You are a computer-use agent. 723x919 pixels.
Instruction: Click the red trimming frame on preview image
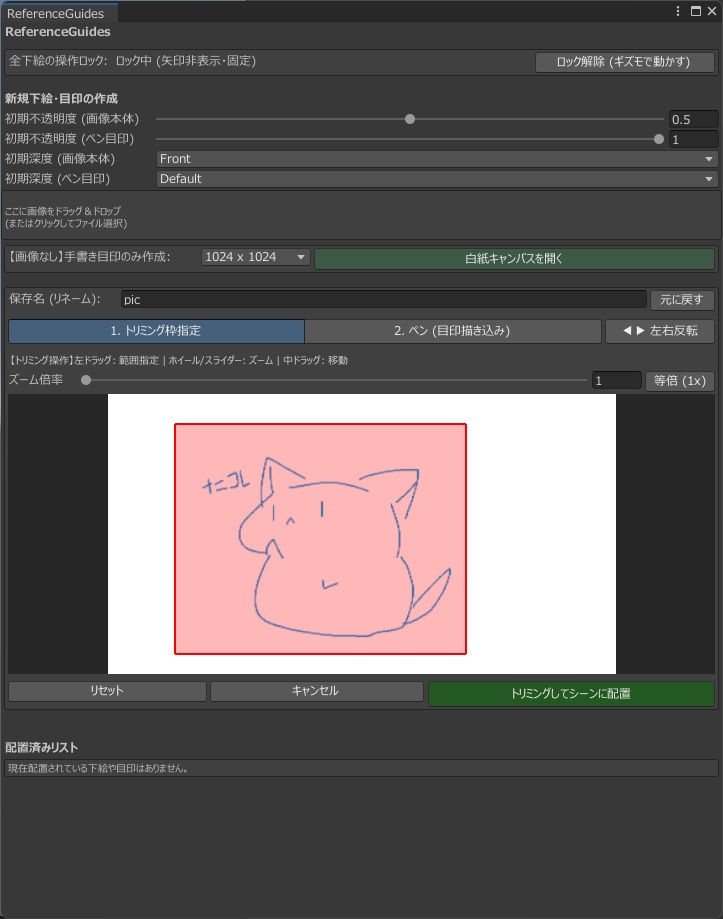(320, 539)
